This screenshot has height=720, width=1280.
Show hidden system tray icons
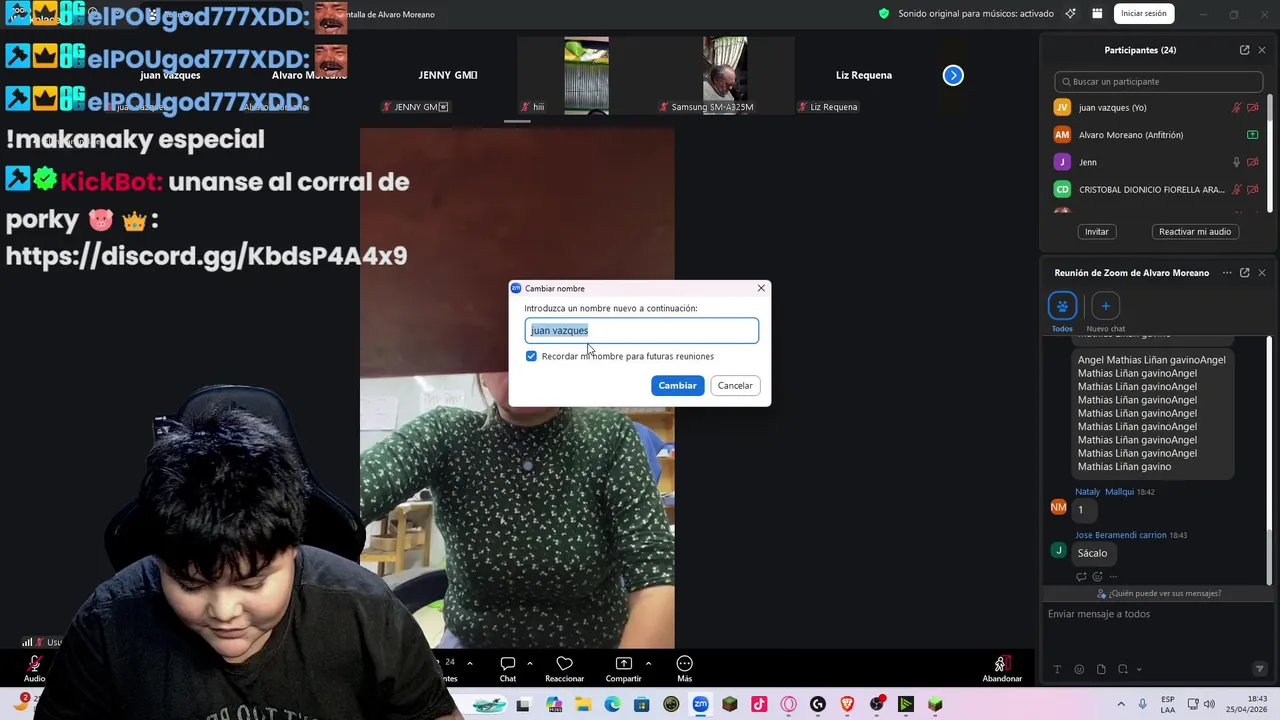point(1120,704)
